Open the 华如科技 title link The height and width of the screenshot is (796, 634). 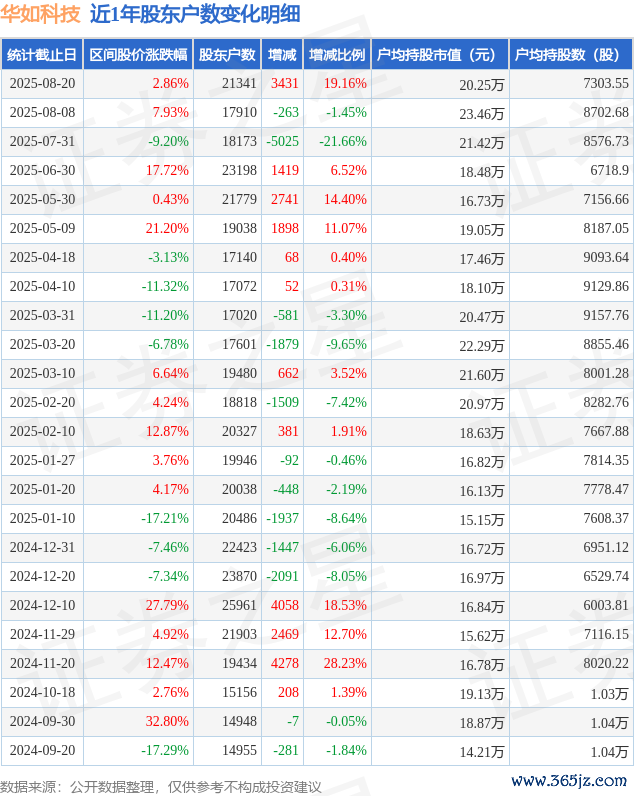pos(41,14)
